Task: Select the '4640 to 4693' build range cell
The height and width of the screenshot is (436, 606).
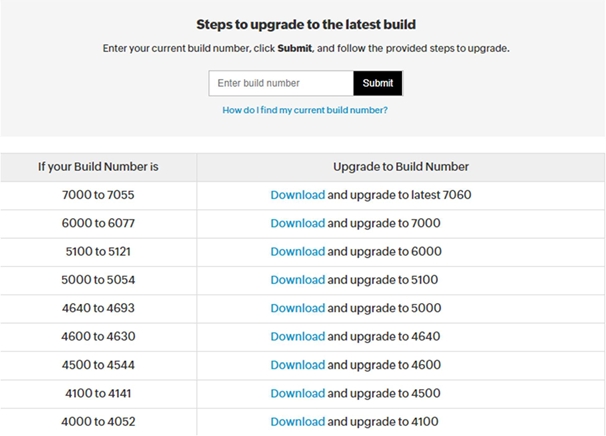Action: (x=98, y=308)
